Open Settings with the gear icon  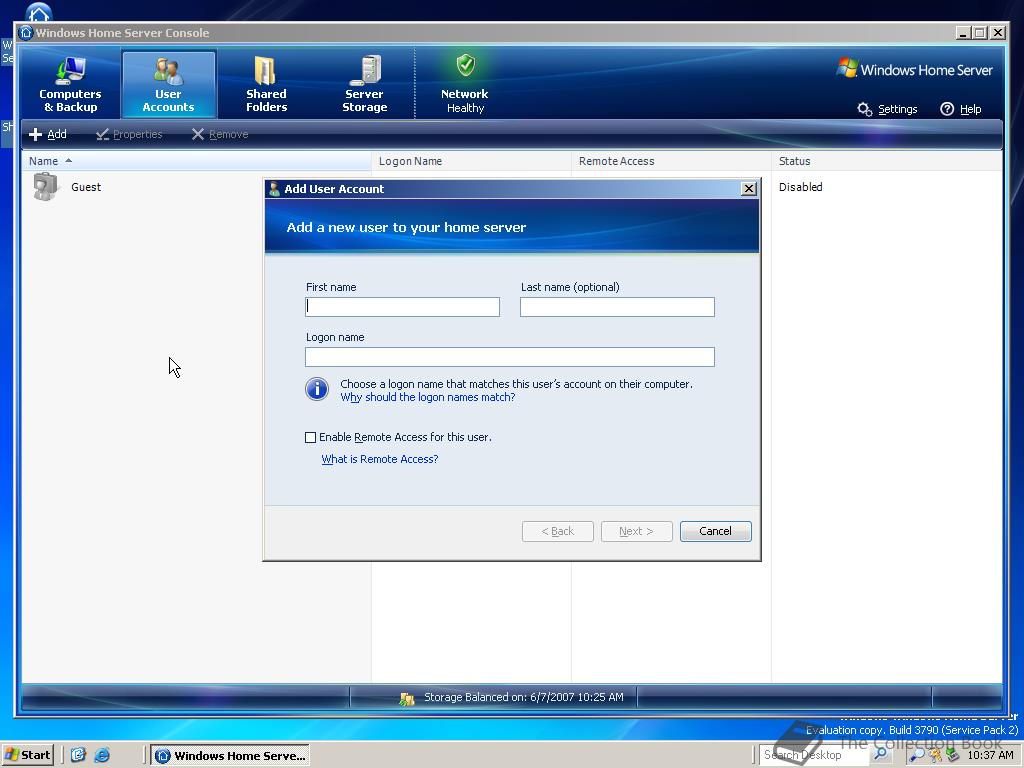click(x=887, y=109)
